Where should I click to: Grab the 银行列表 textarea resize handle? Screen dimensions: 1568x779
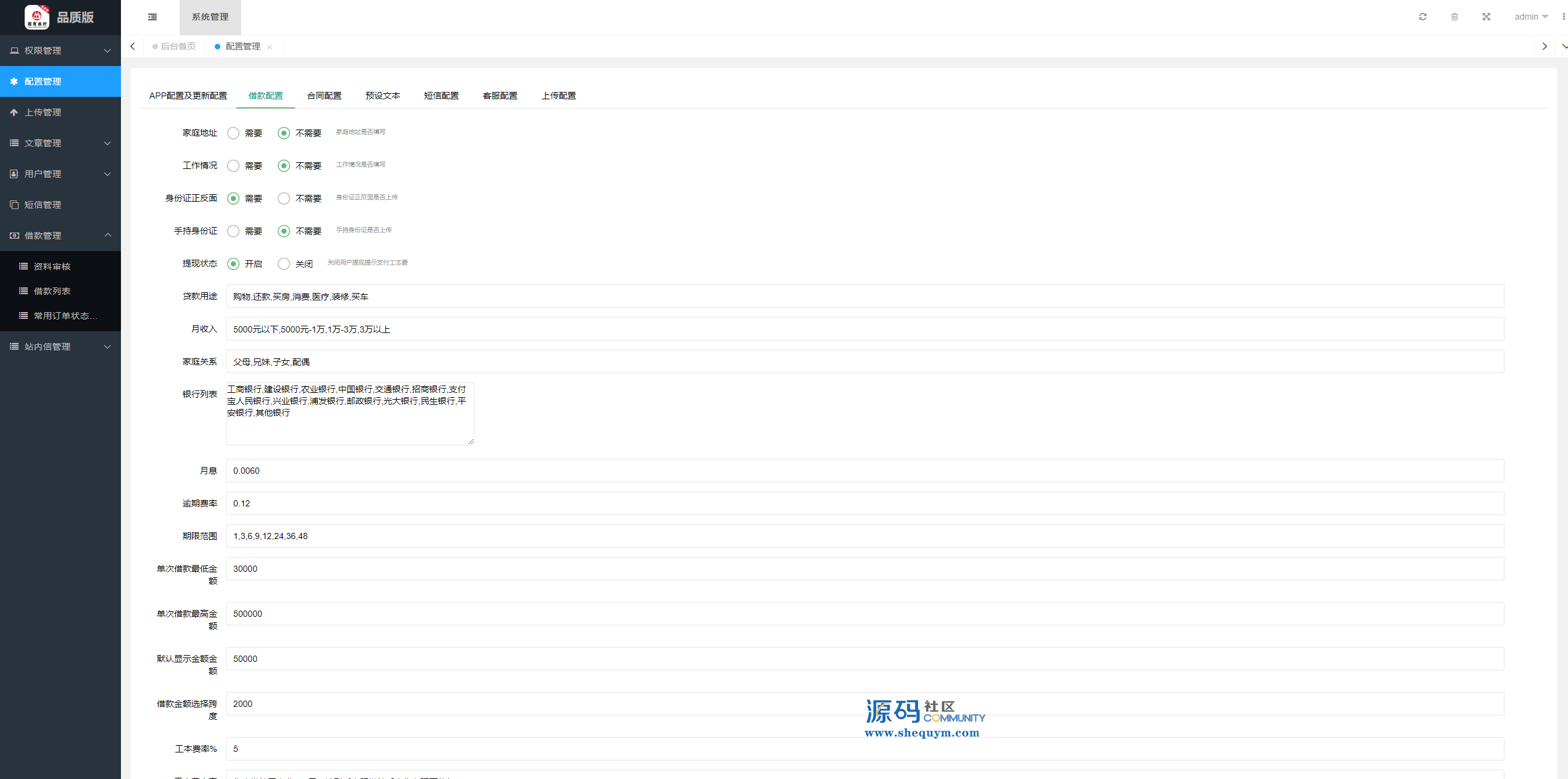point(471,442)
